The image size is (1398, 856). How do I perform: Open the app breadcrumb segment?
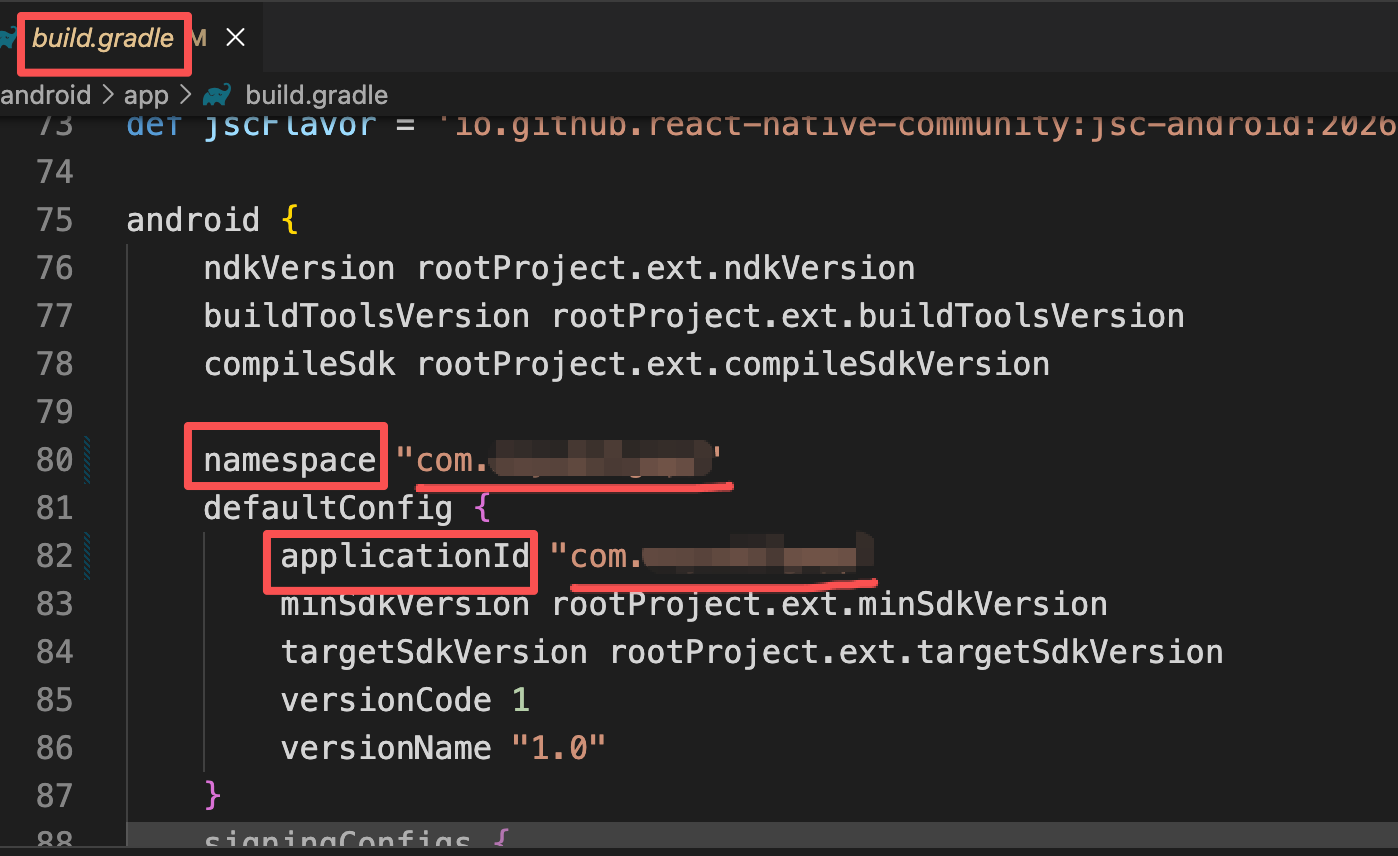(146, 95)
